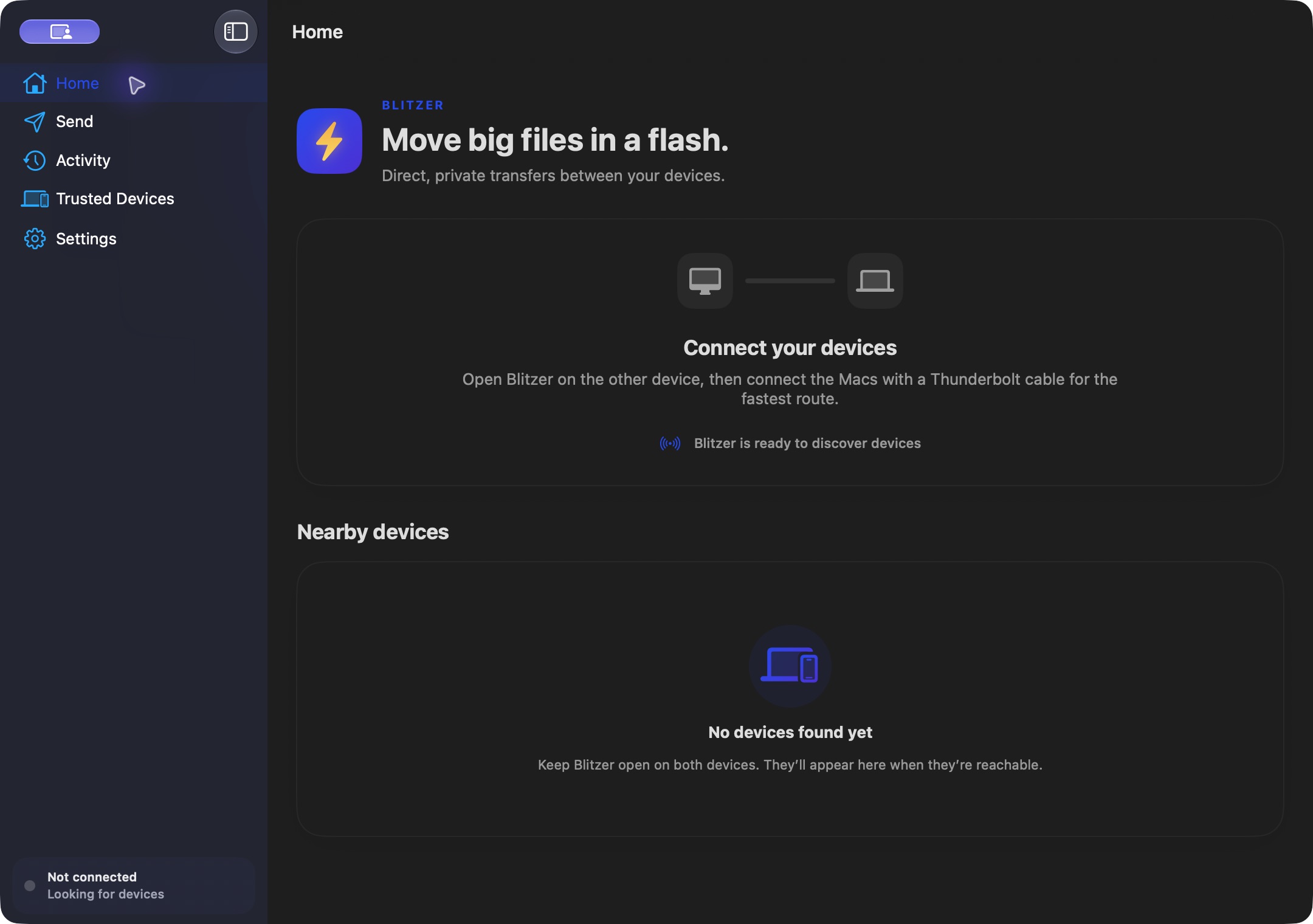This screenshot has width=1313, height=924.
Task: Click the "Home" page title
Action: [317, 32]
